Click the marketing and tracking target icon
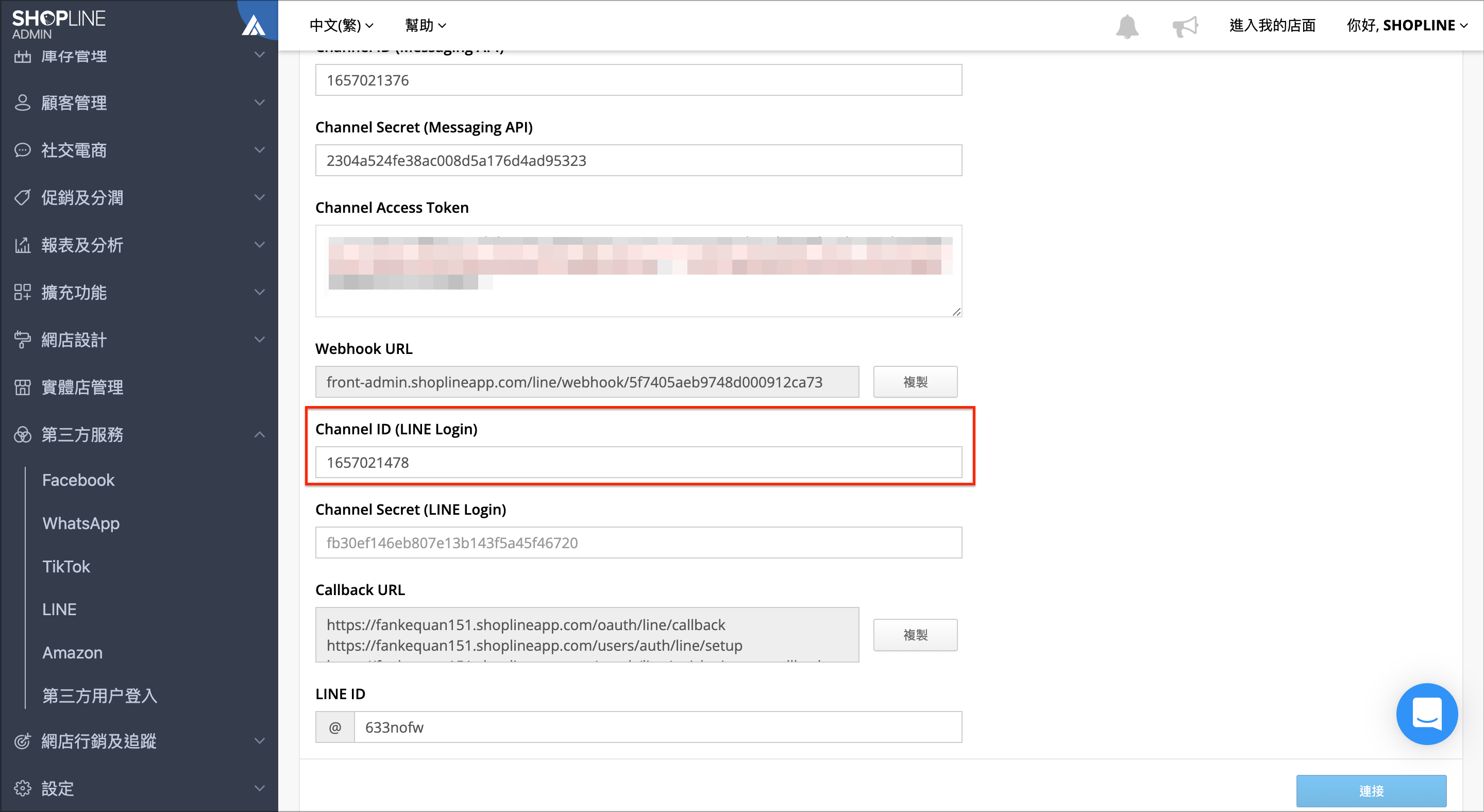Screen dimensions: 1484x812 point(22,740)
